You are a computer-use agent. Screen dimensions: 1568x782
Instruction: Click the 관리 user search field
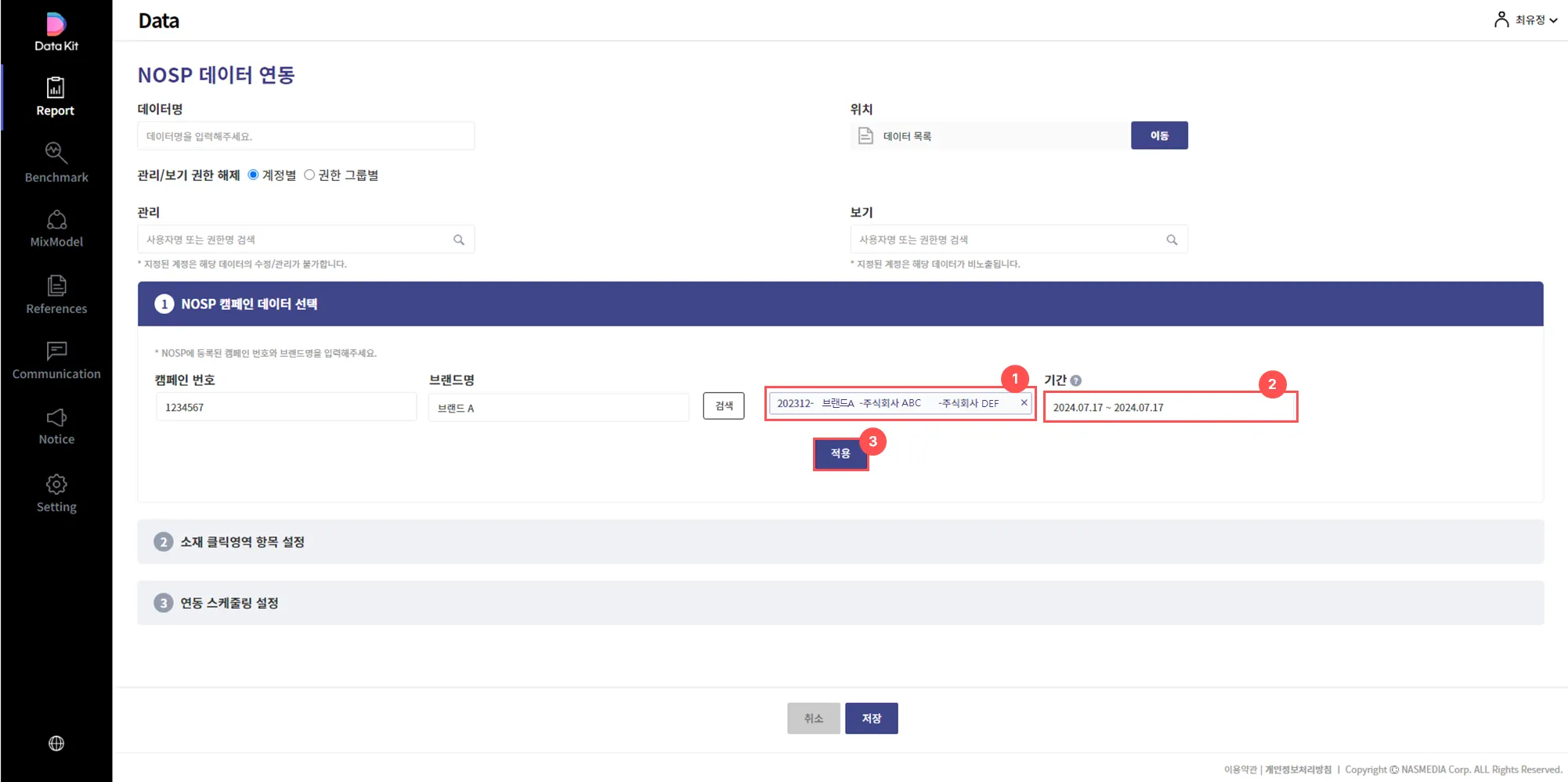click(x=305, y=240)
